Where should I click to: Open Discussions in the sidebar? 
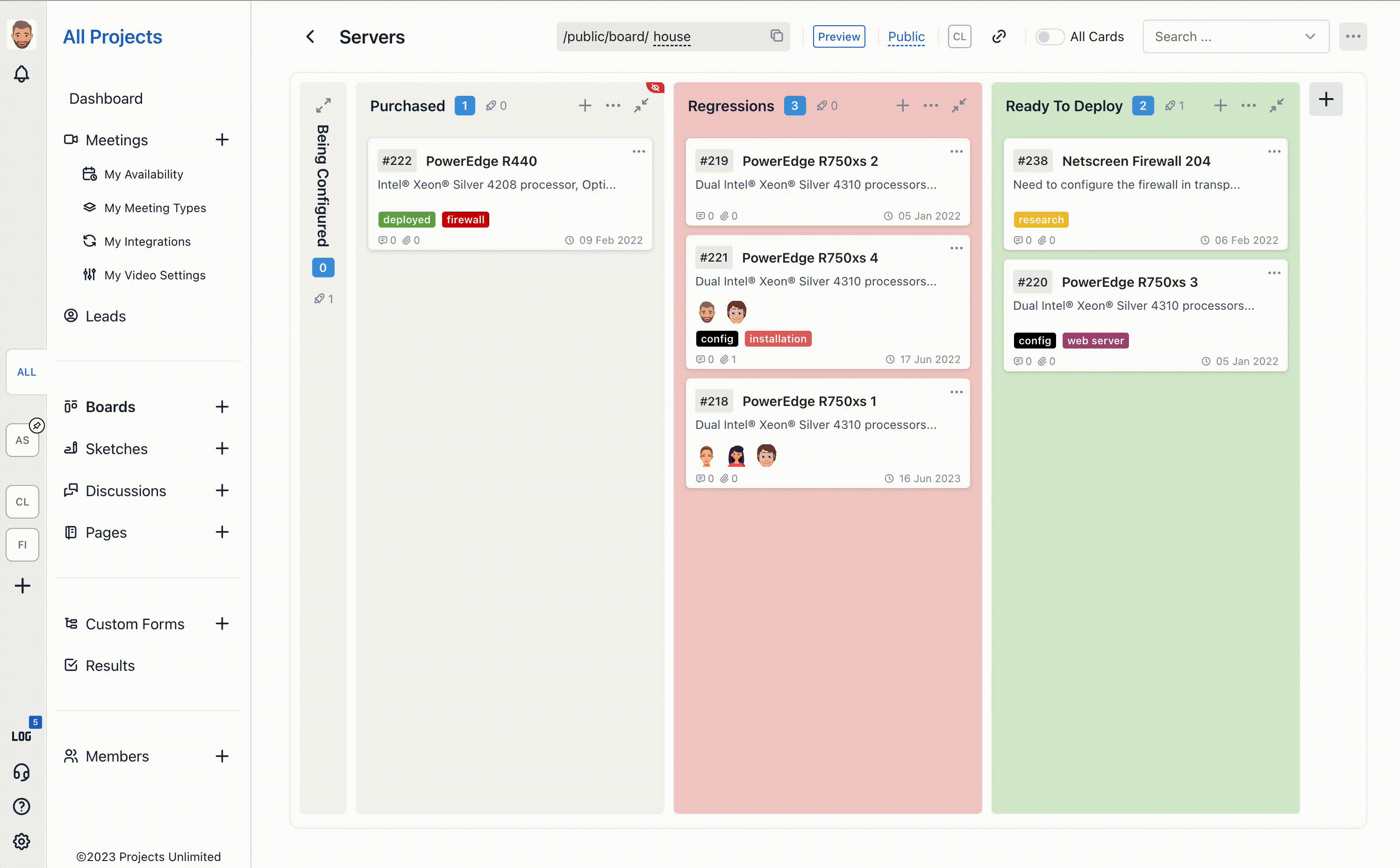[x=125, y=491]
